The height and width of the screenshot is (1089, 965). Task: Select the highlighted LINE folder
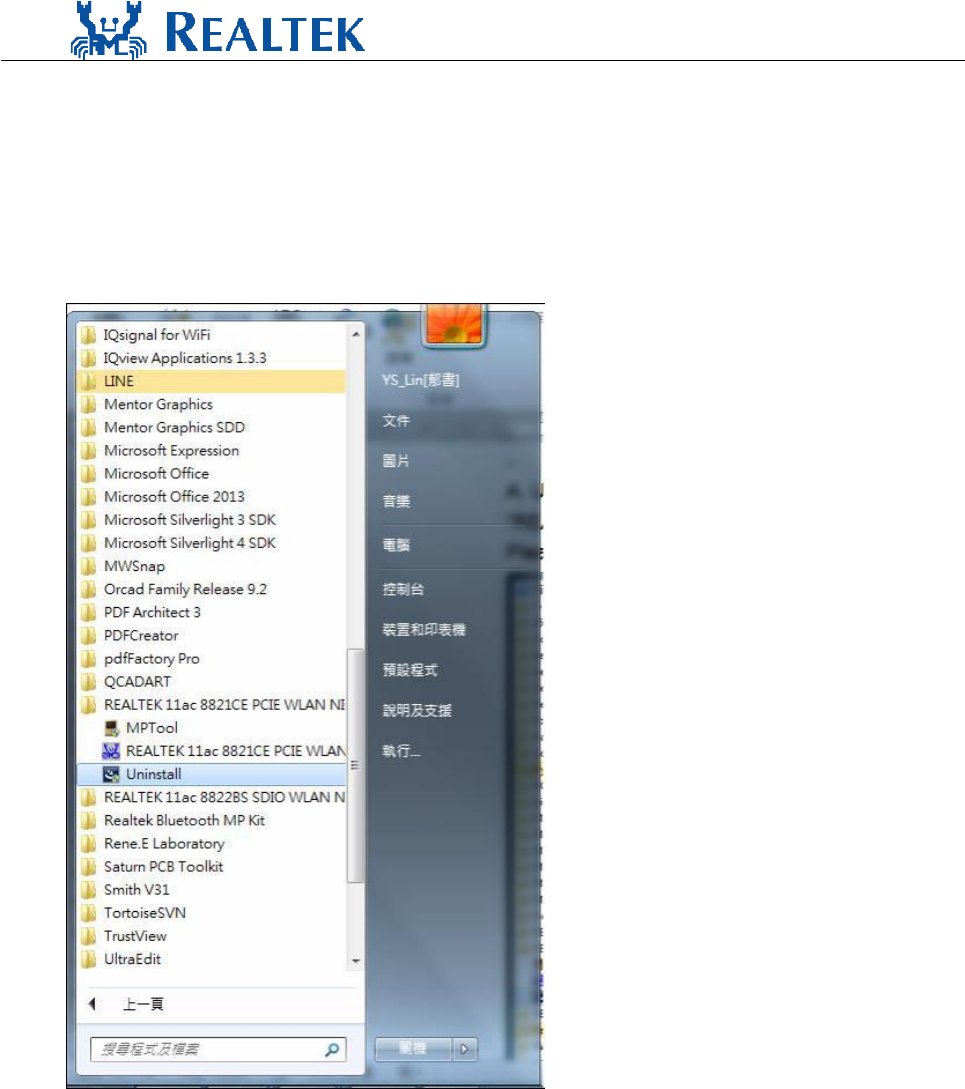point(211,381)
